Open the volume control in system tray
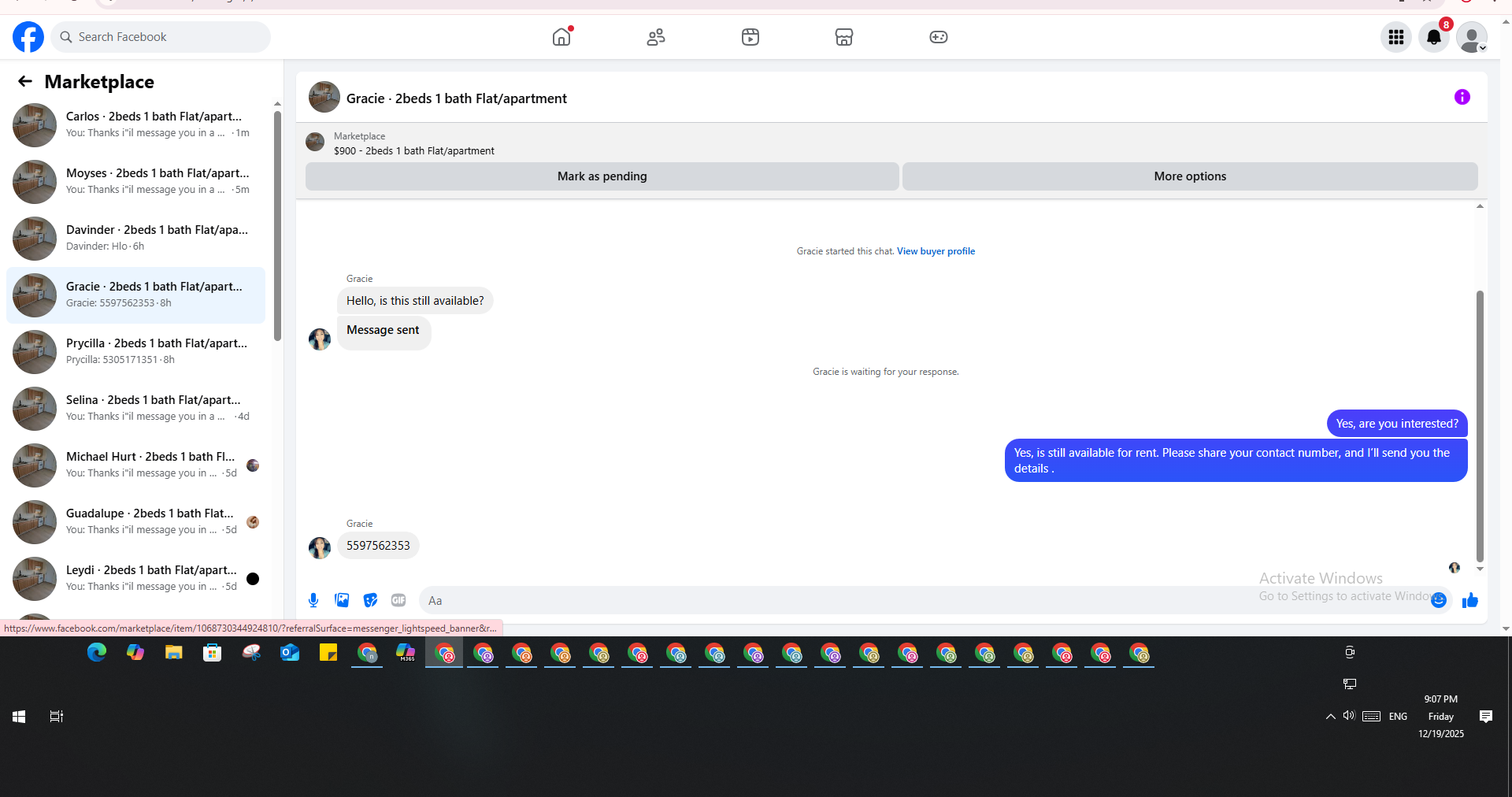This screenshot has height=797, width=1512. point(1349,716)
